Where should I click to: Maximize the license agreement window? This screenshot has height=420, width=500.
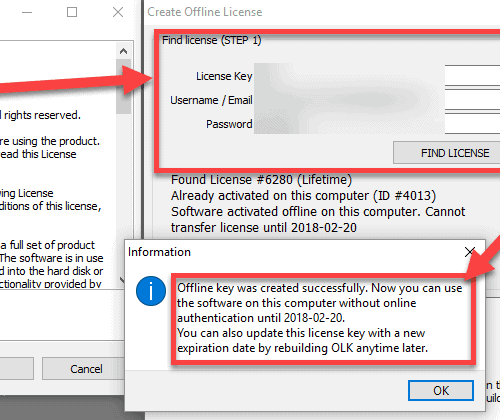[x=72, y=12]
